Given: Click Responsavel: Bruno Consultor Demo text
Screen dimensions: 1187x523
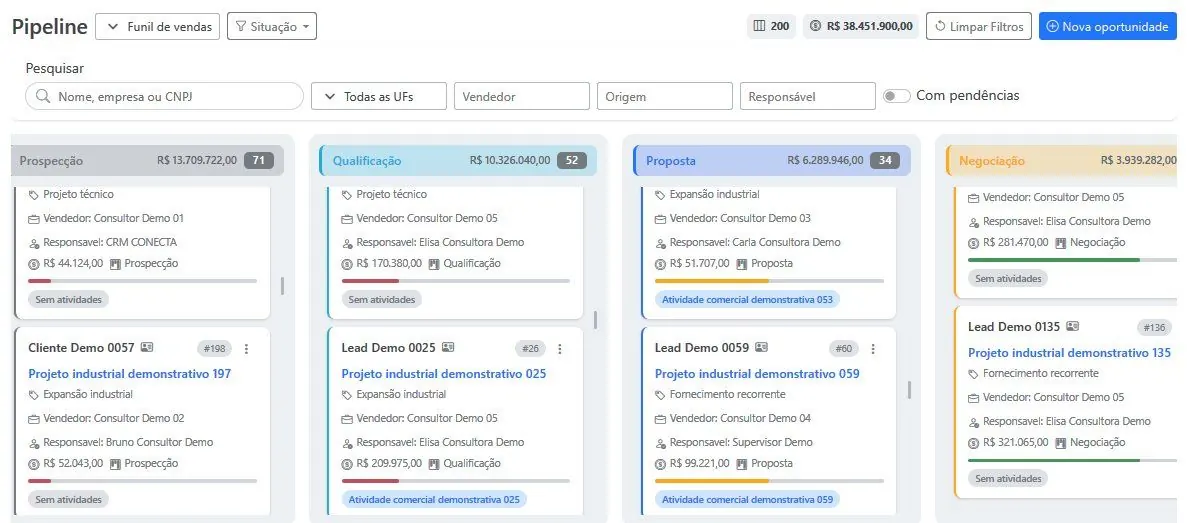Looking at the screenshot, I should point(128,443).
